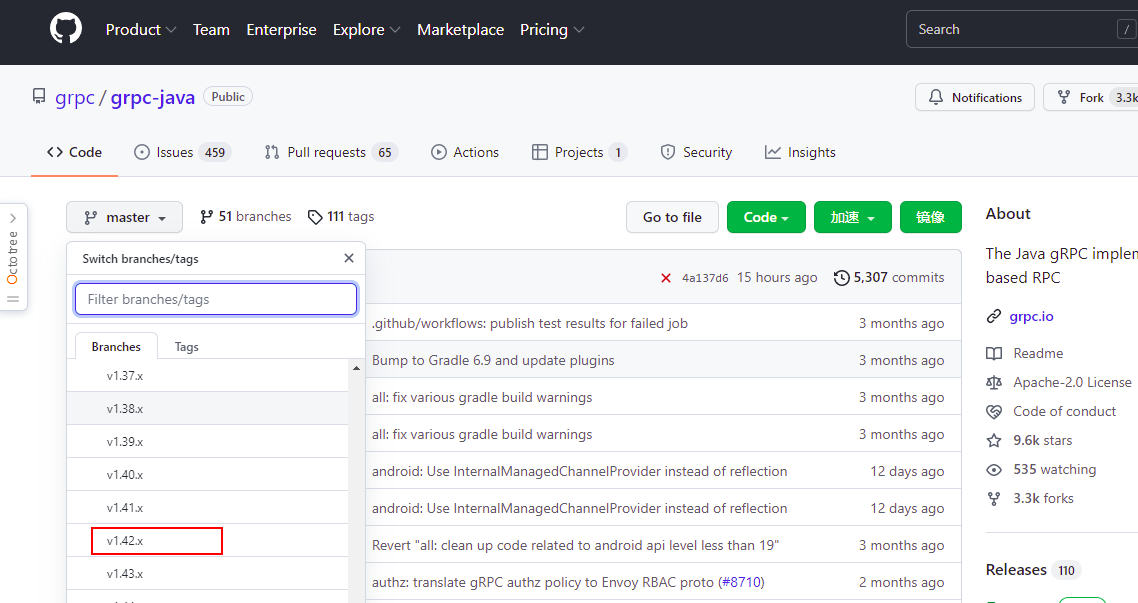Switch to the Code tab

tap(74, 152)
